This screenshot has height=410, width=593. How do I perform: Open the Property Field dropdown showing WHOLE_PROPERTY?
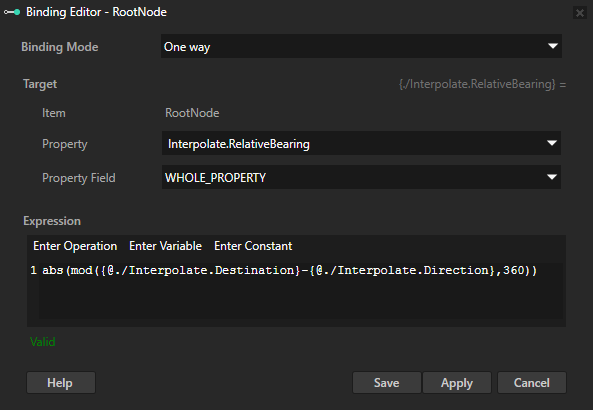(x=361, y=177)
